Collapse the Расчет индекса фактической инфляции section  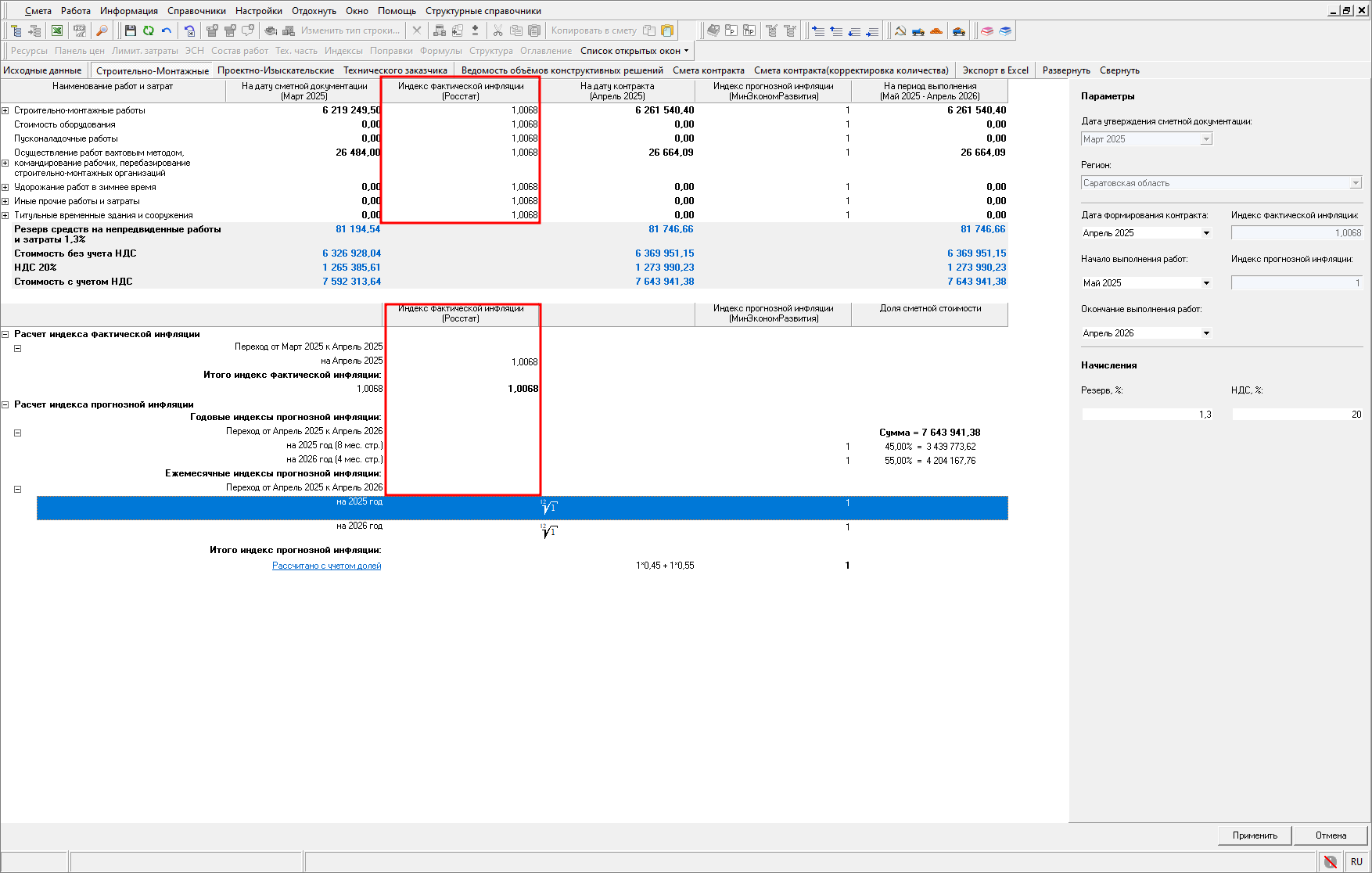pos(5,334)
